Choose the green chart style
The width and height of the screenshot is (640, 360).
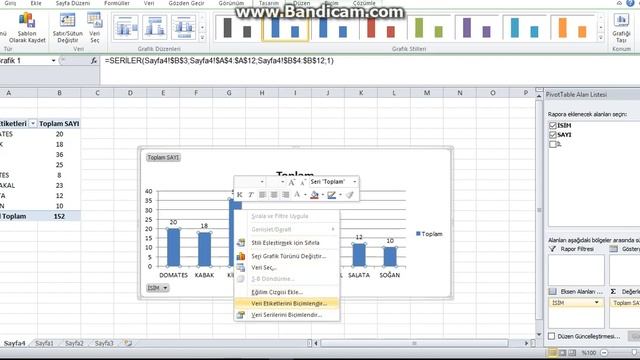click(x=429, y=28)
